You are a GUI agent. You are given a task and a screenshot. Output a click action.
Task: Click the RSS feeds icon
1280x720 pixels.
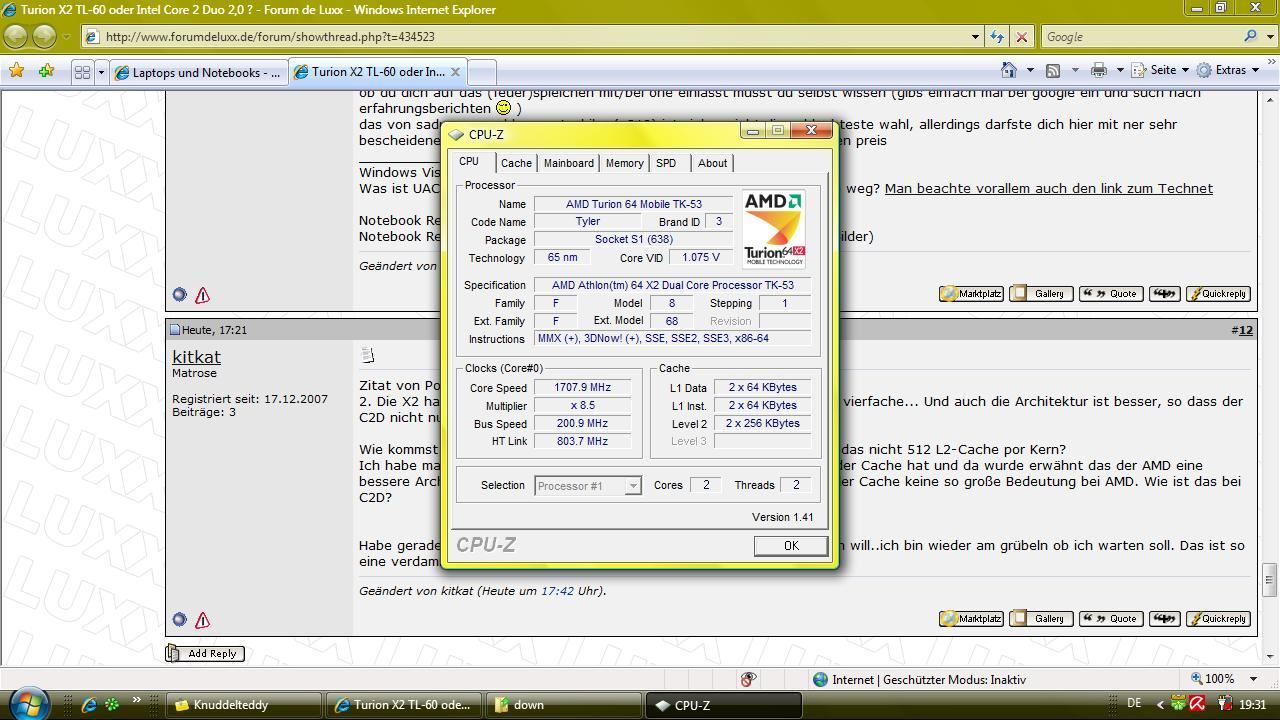pyautogui.click(x=1053, y=70)
